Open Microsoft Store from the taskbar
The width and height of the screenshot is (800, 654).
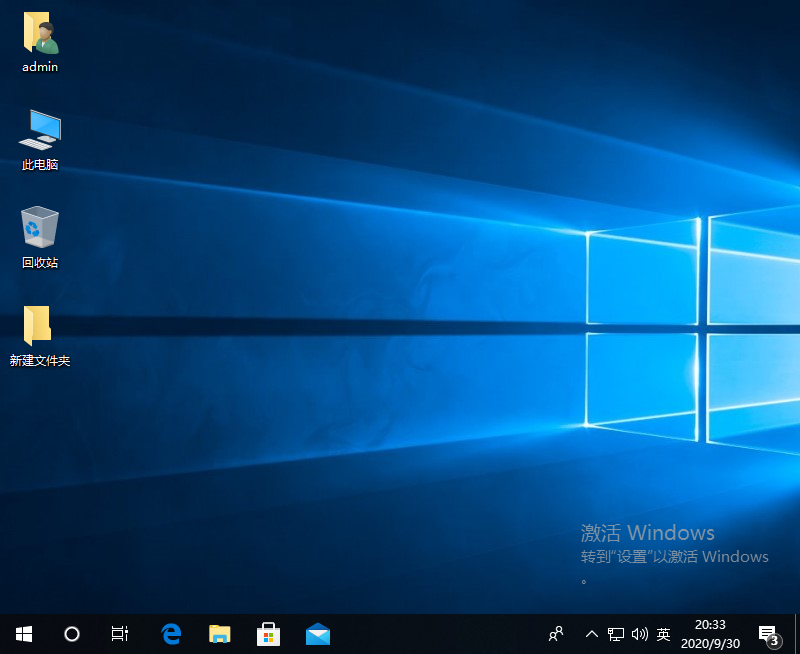[x=268, y=634]
